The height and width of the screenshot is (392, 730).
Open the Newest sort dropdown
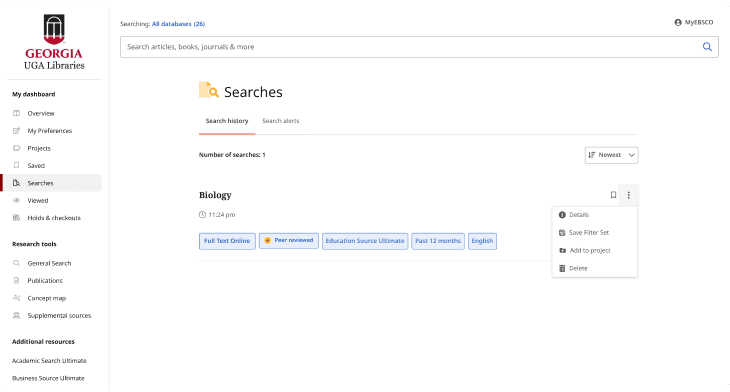pyautogui.click(x=611, y=155)
